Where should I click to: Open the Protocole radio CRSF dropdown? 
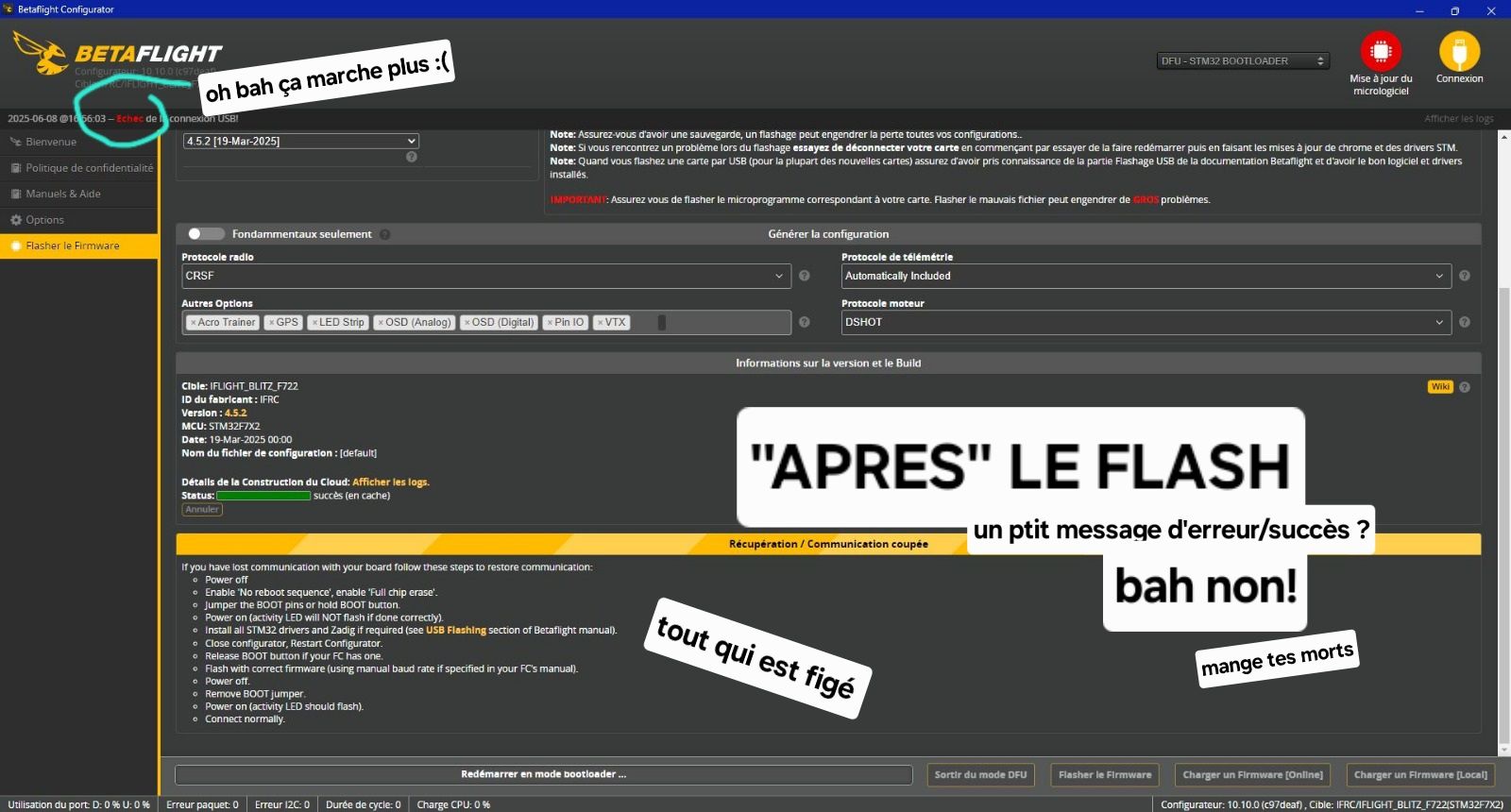(485, 276)
